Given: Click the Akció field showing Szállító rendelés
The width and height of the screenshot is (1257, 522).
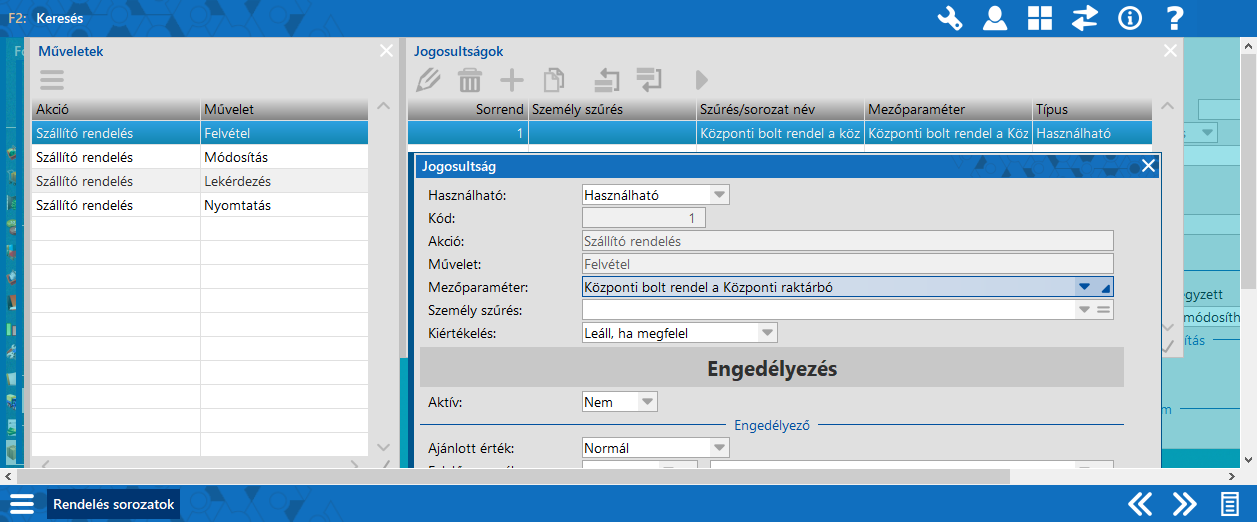Looking at the screenshot, I should tap(847, 241).
